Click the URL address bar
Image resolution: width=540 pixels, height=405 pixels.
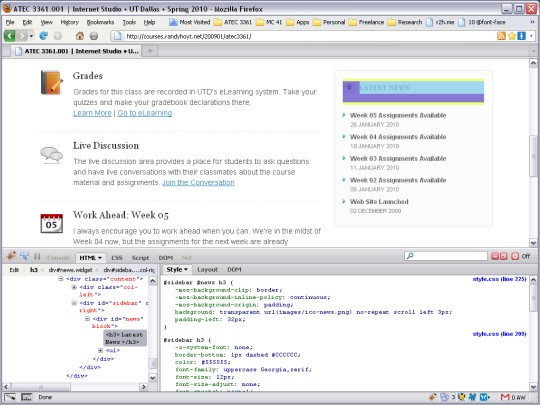[304, 36]
